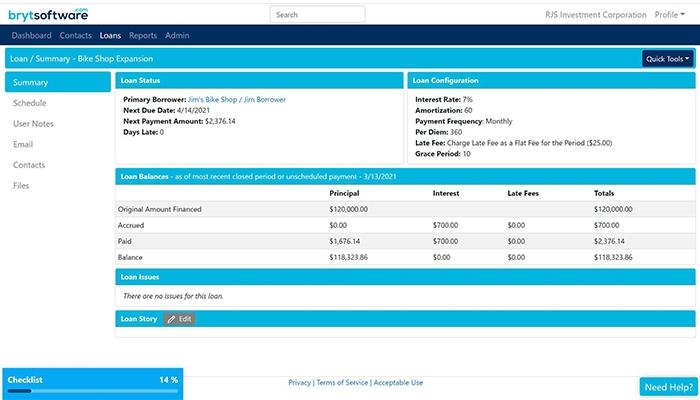This screenshot has height=400, width=700.
Task: Click RJS Investment Corporation company name
Action: [x=596, y=14]
